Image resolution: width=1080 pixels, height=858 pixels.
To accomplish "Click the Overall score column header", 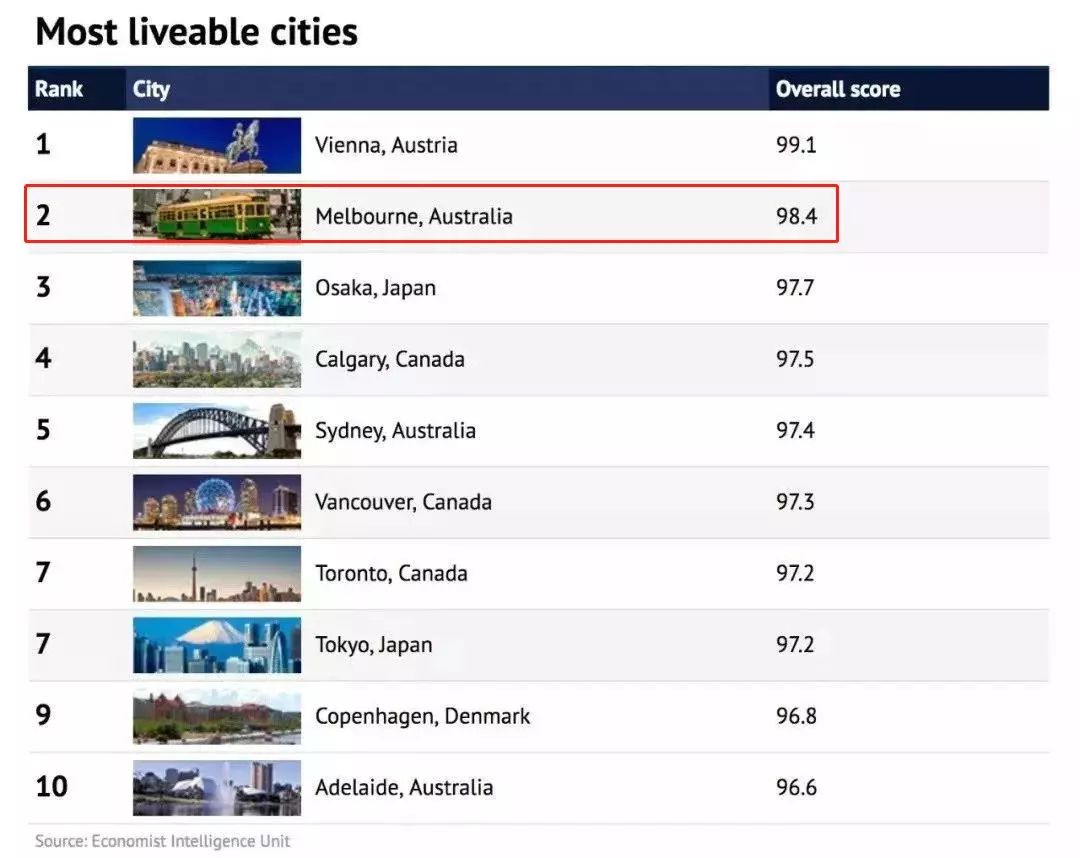I will (x=837, y=89).
